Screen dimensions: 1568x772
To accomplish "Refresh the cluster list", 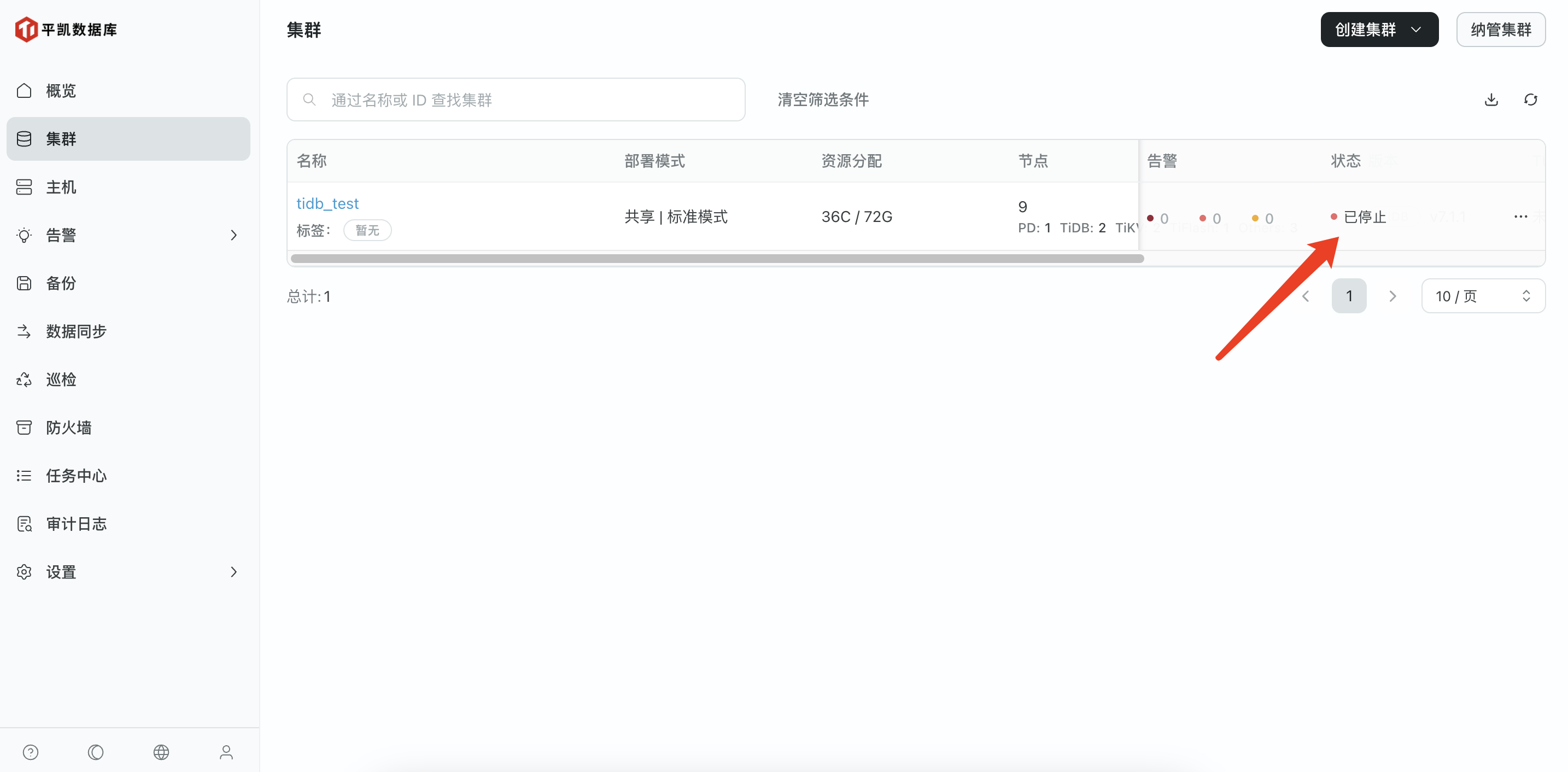I will (1531, 100).
